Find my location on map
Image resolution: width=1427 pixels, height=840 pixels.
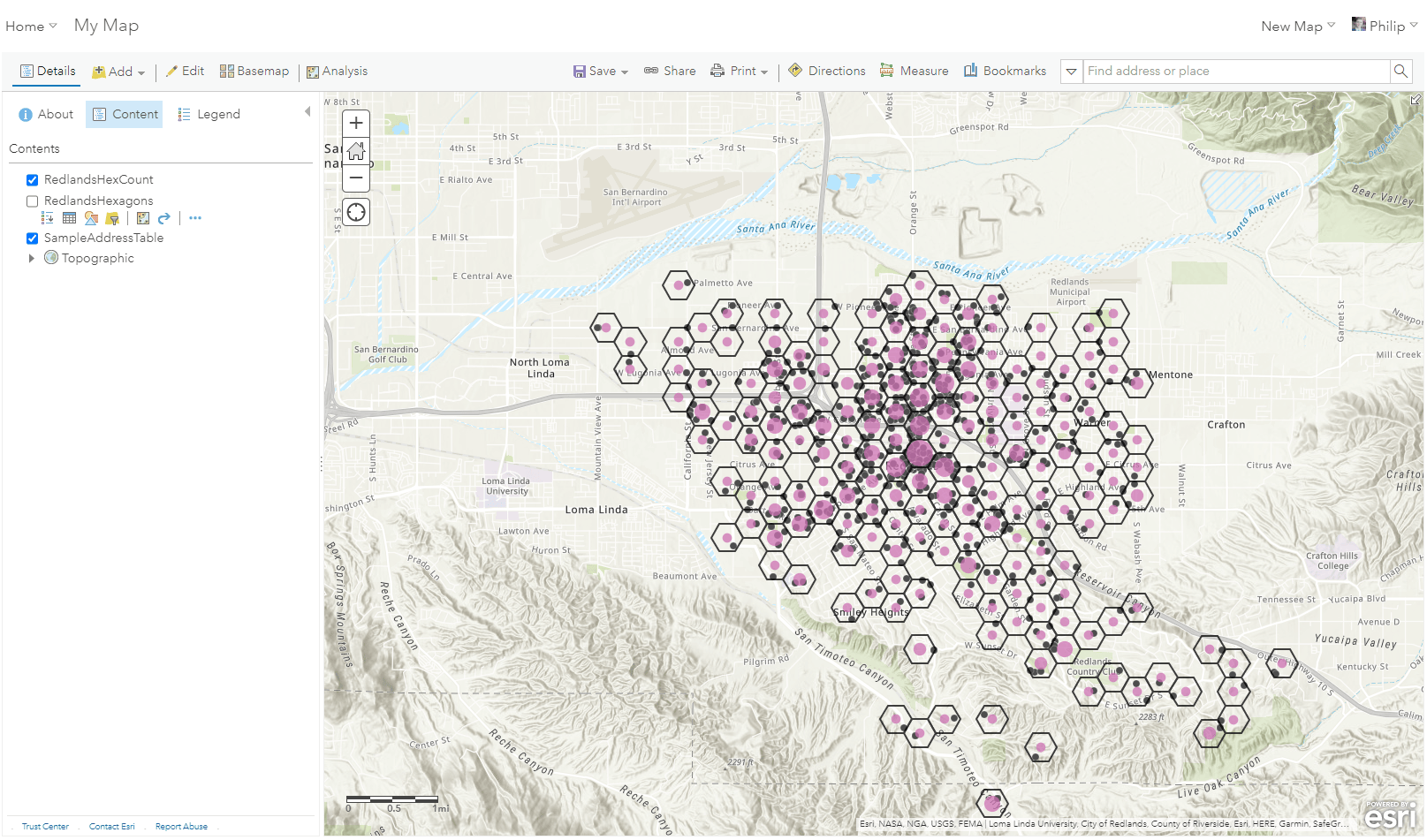pos(356,212)
